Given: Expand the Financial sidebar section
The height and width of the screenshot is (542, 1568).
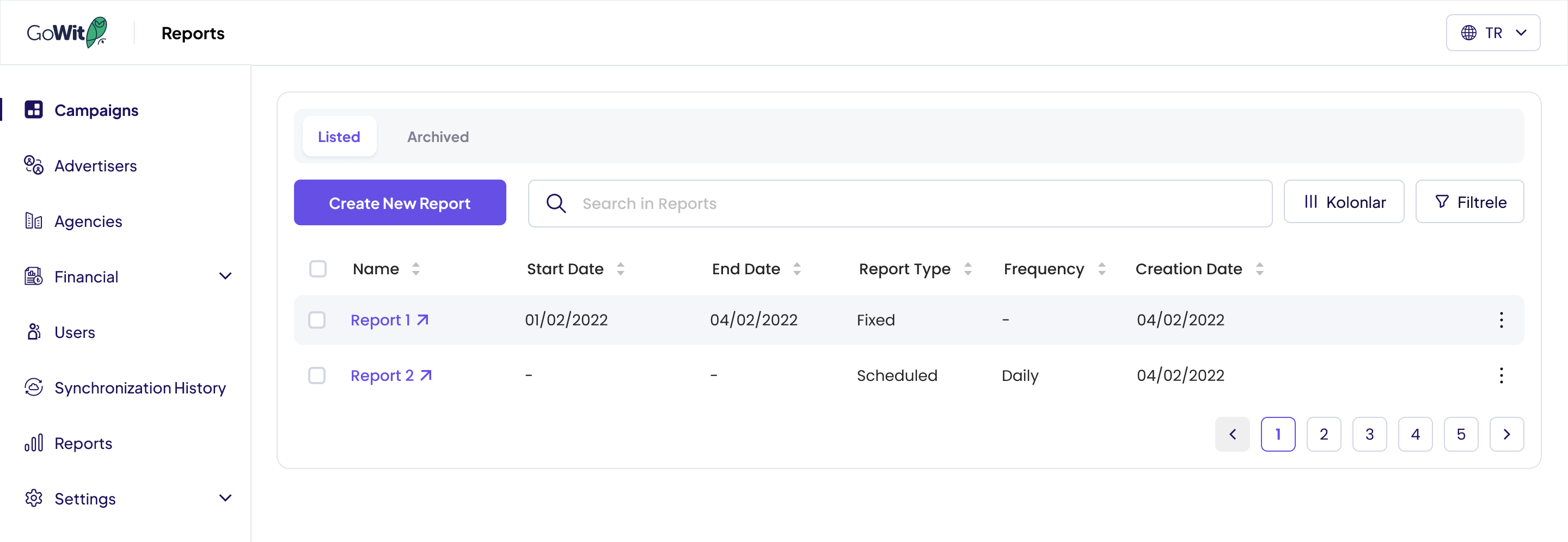Looking at the screenshot, I should click(225, 277).
